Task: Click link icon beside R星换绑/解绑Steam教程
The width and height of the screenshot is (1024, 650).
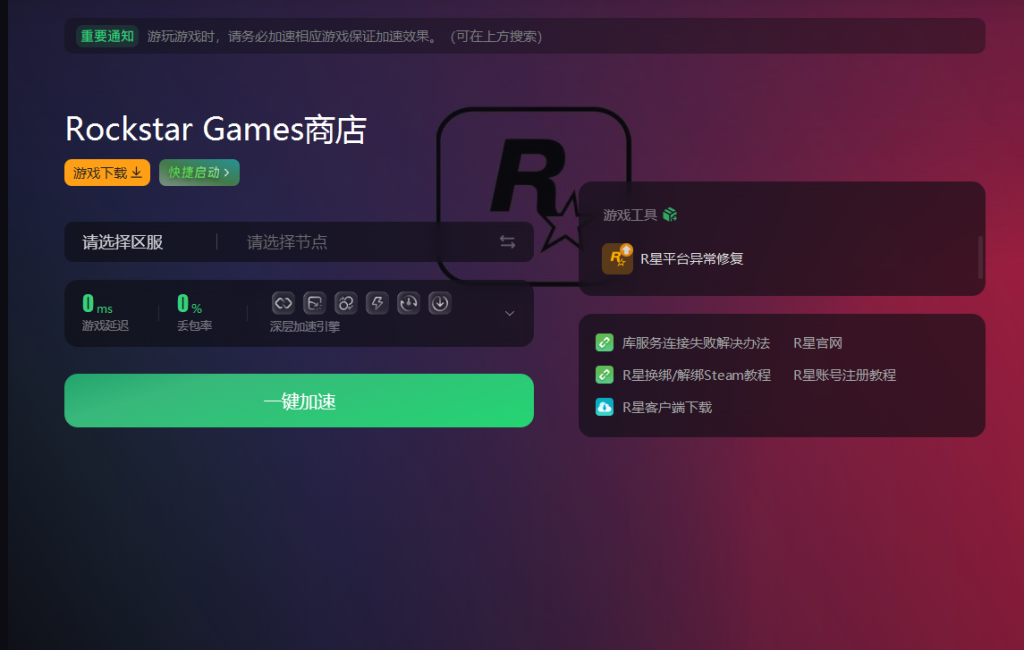Action: coord(605,374)
